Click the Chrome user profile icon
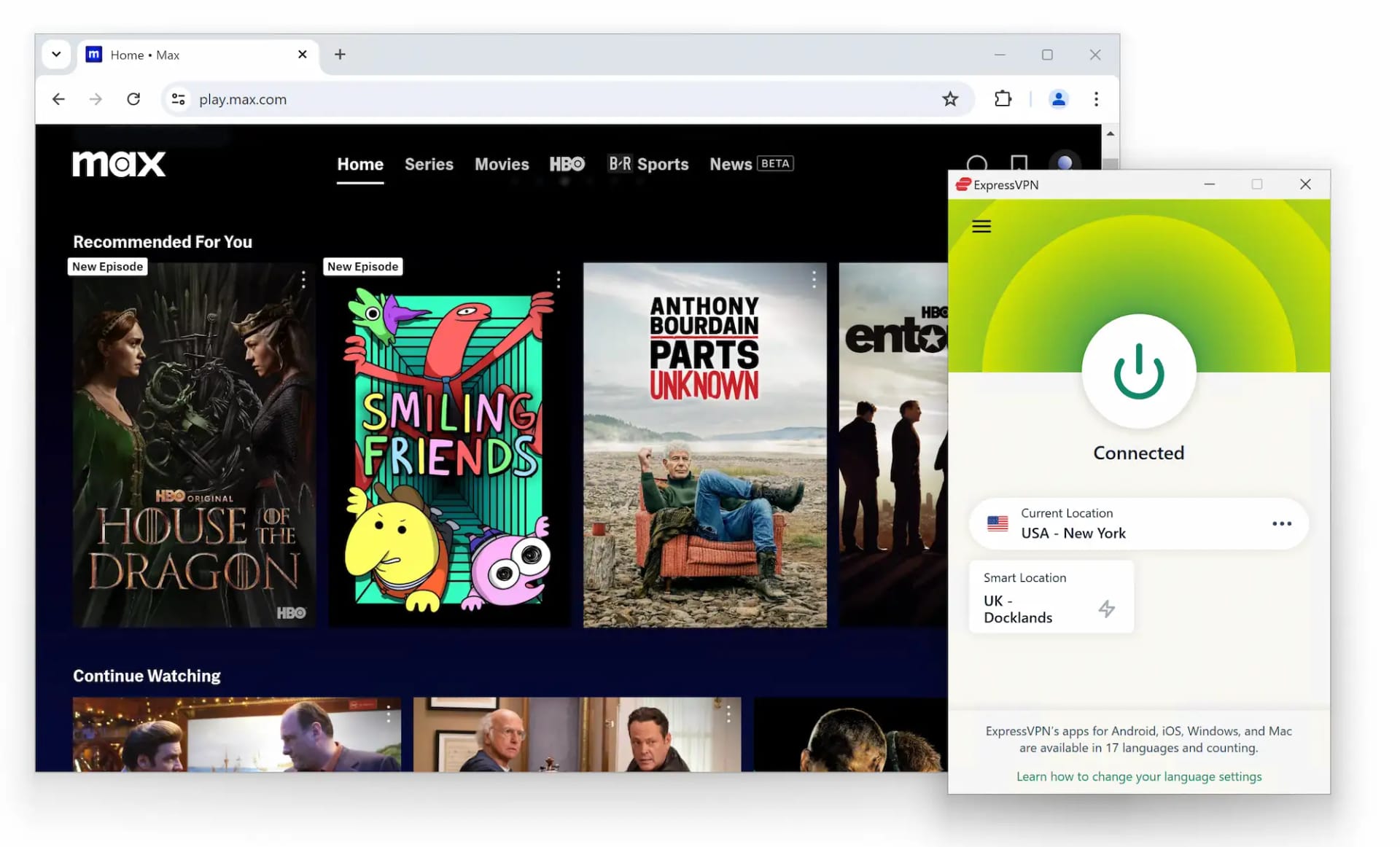Viewport: 1400px width, 847px height. pos(1058,98)
